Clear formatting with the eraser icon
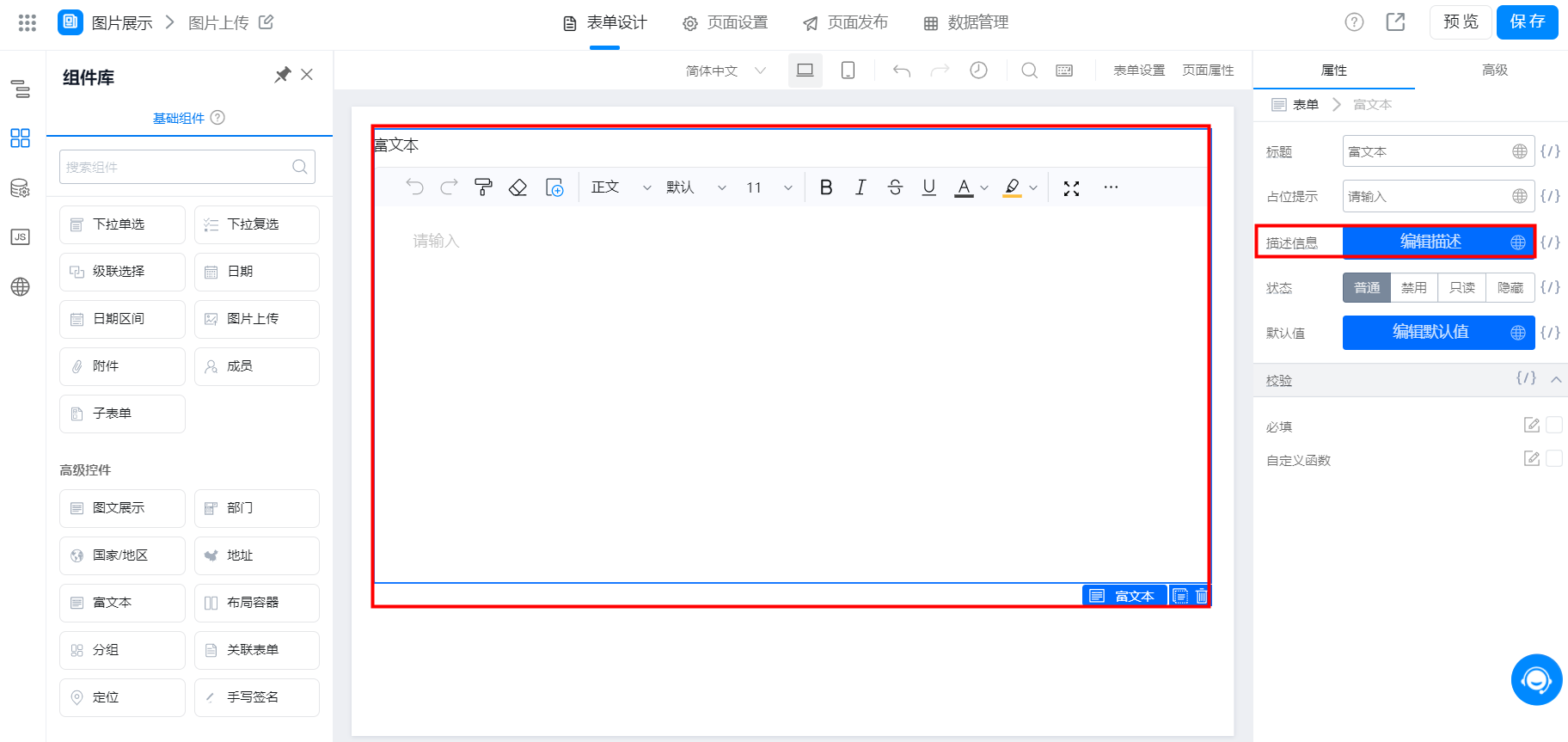 pos(518,187)
